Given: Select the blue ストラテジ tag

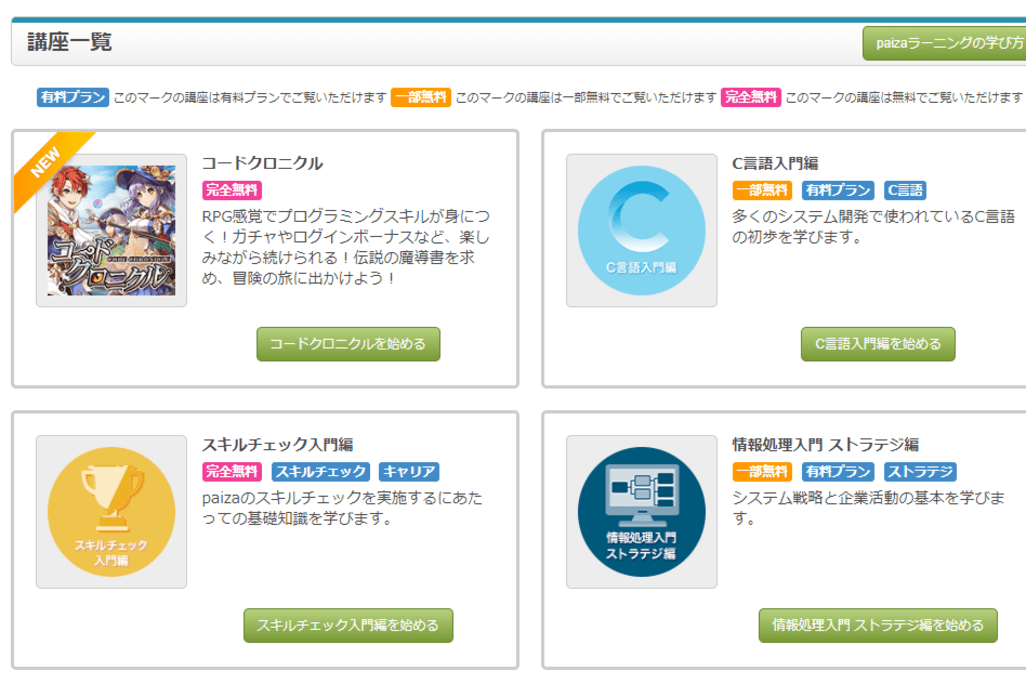Looking at the screenshot, I should pyautogui.click(x=920, y=472).
